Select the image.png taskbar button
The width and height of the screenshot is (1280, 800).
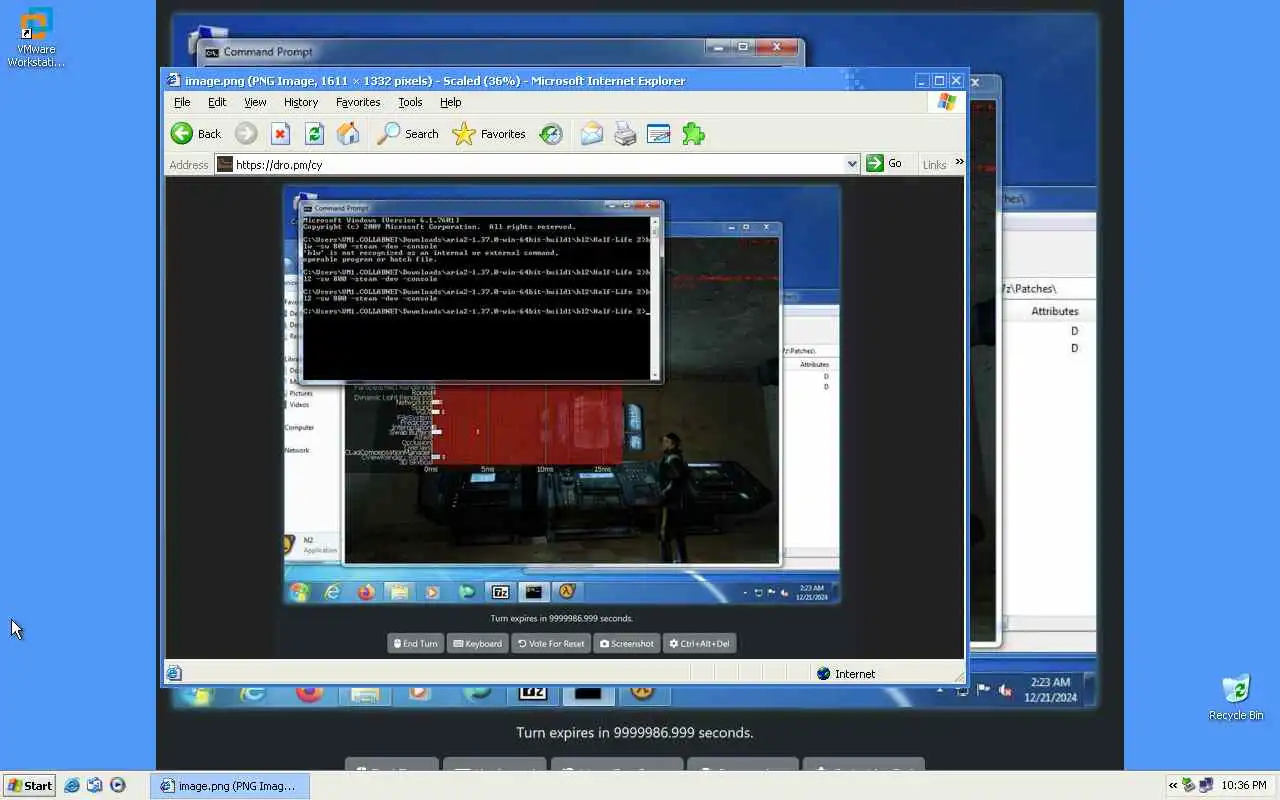click(x=230, y=786)
